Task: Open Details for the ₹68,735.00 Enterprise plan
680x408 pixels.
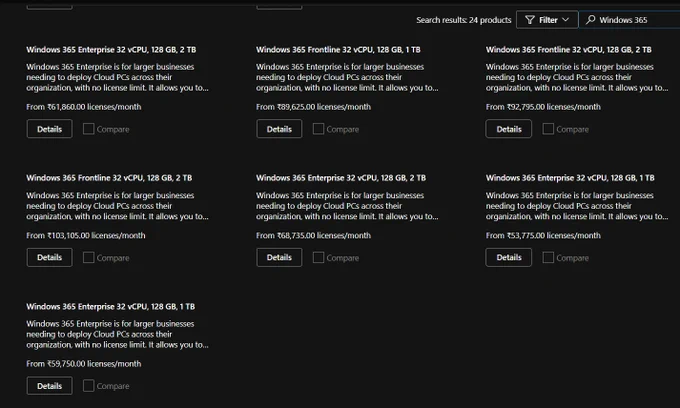Action: (x=279, y=258)
